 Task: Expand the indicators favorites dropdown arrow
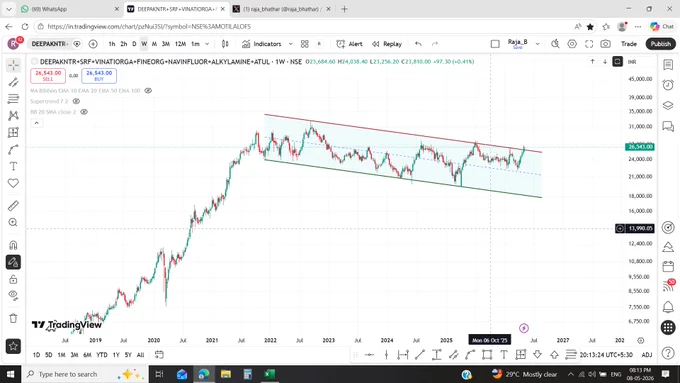291,44
